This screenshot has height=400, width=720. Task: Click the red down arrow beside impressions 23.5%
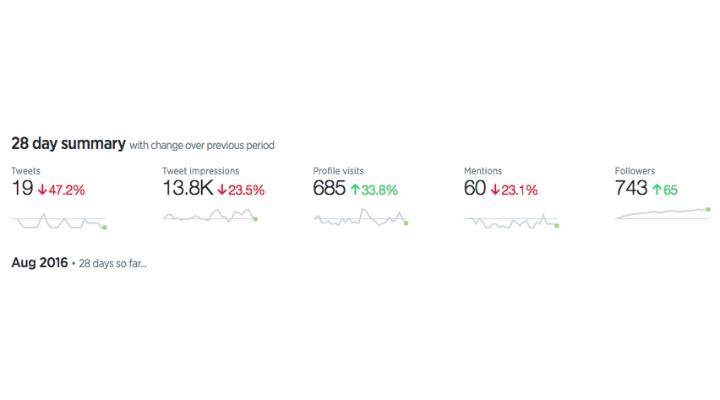pyautogui.click(x=222, y=190)
